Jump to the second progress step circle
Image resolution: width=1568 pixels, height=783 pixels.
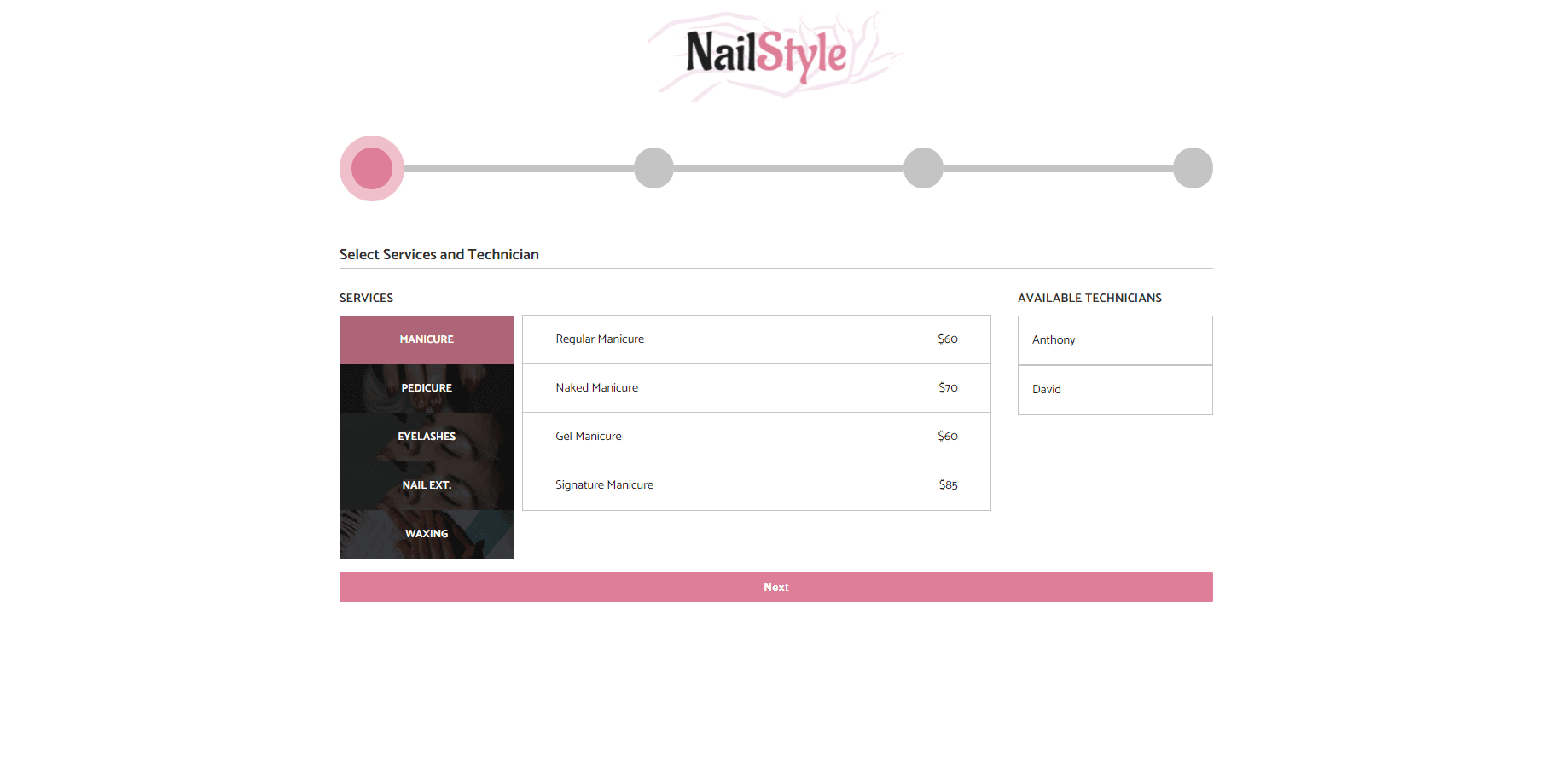tap(653, 168)
